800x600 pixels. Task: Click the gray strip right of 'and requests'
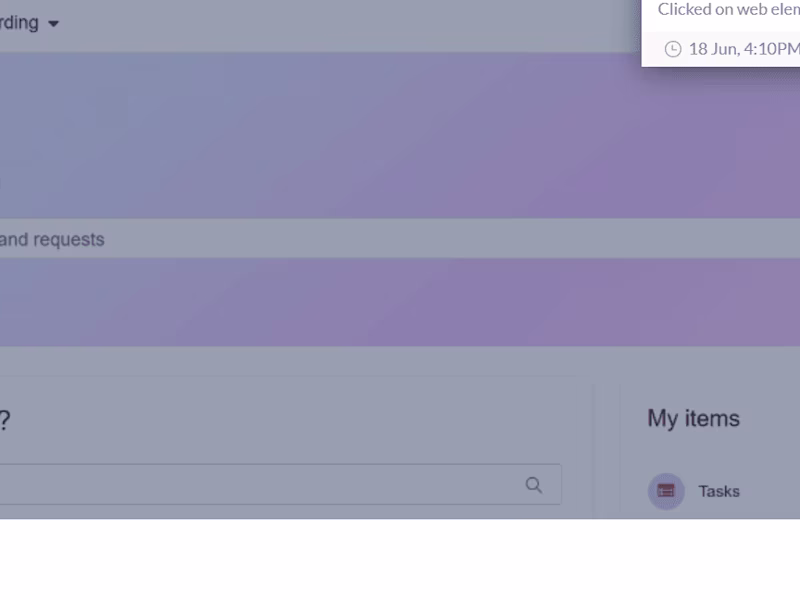click(452, 239)
